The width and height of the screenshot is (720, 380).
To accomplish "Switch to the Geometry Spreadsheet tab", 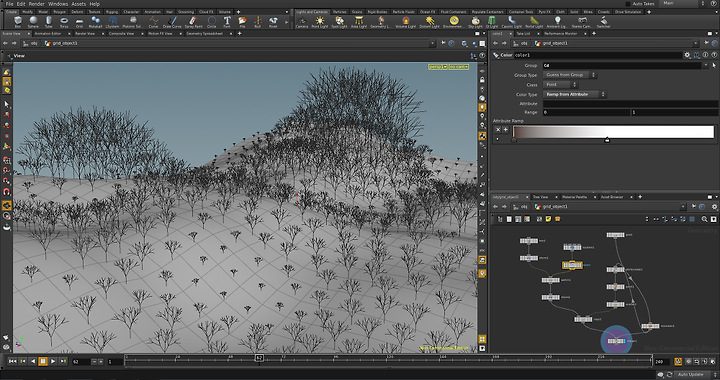I will click(206, 34).
